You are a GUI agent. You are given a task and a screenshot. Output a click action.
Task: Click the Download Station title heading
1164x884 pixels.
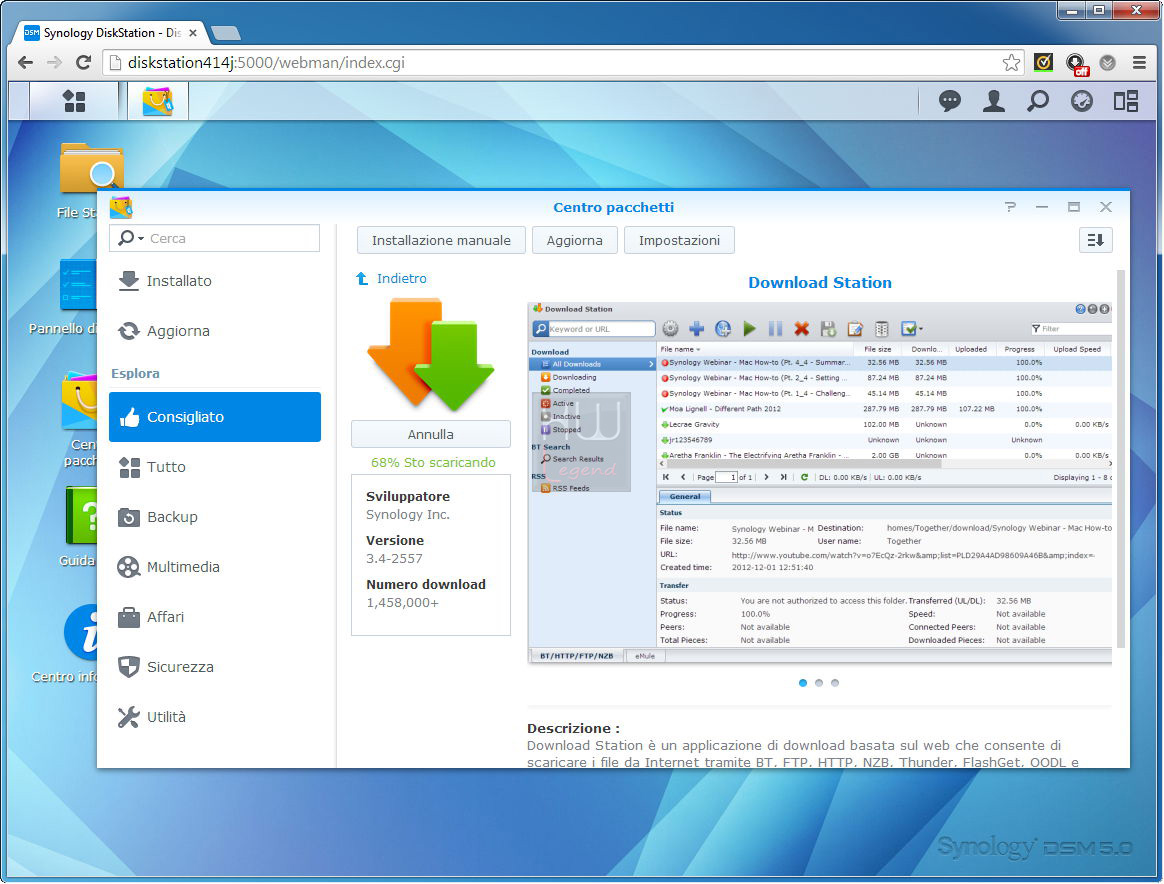click(x=820, y=283)
